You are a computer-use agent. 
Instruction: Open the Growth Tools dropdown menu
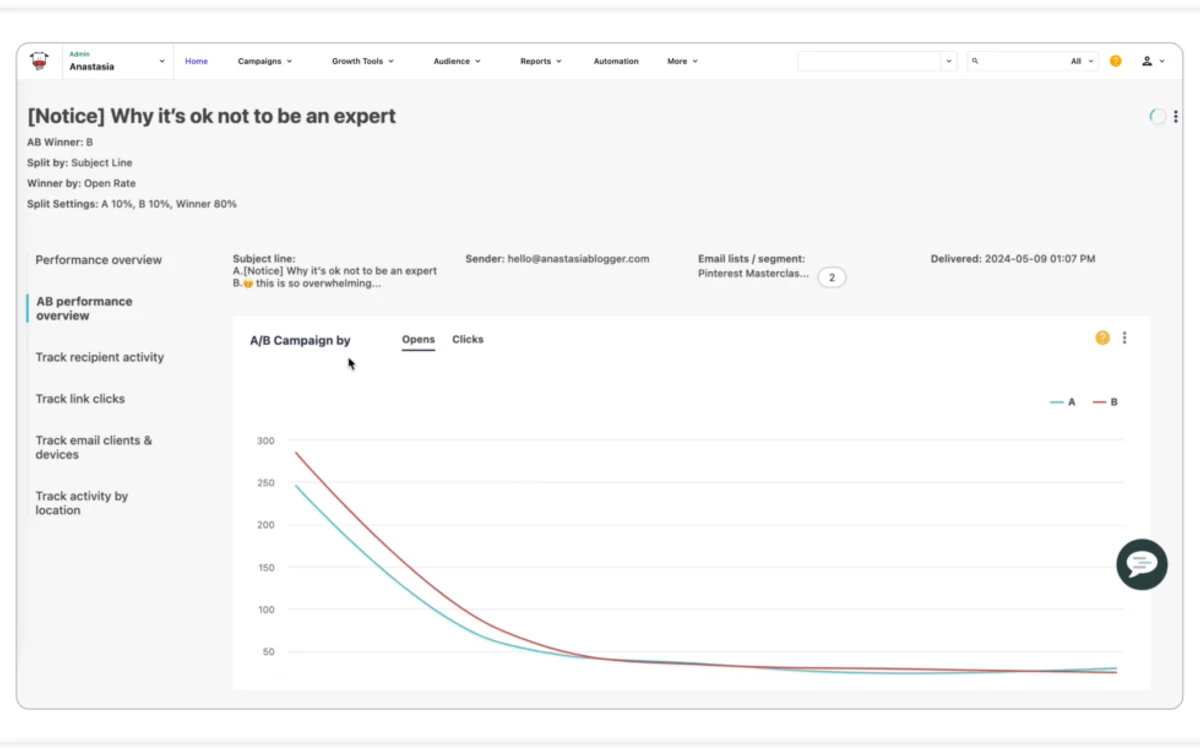coord(363,61)
